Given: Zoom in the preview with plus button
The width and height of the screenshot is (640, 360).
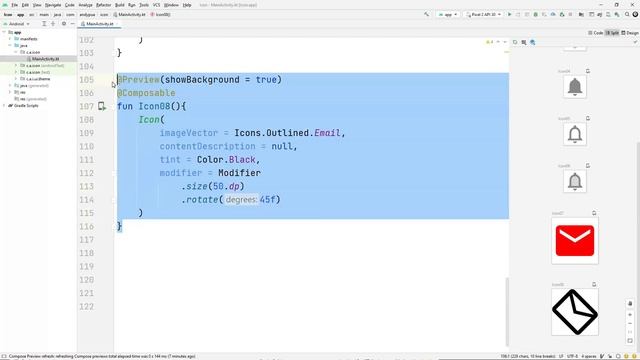Looking at the screenshot, I should pyautogui.click(x=630, y=315).
